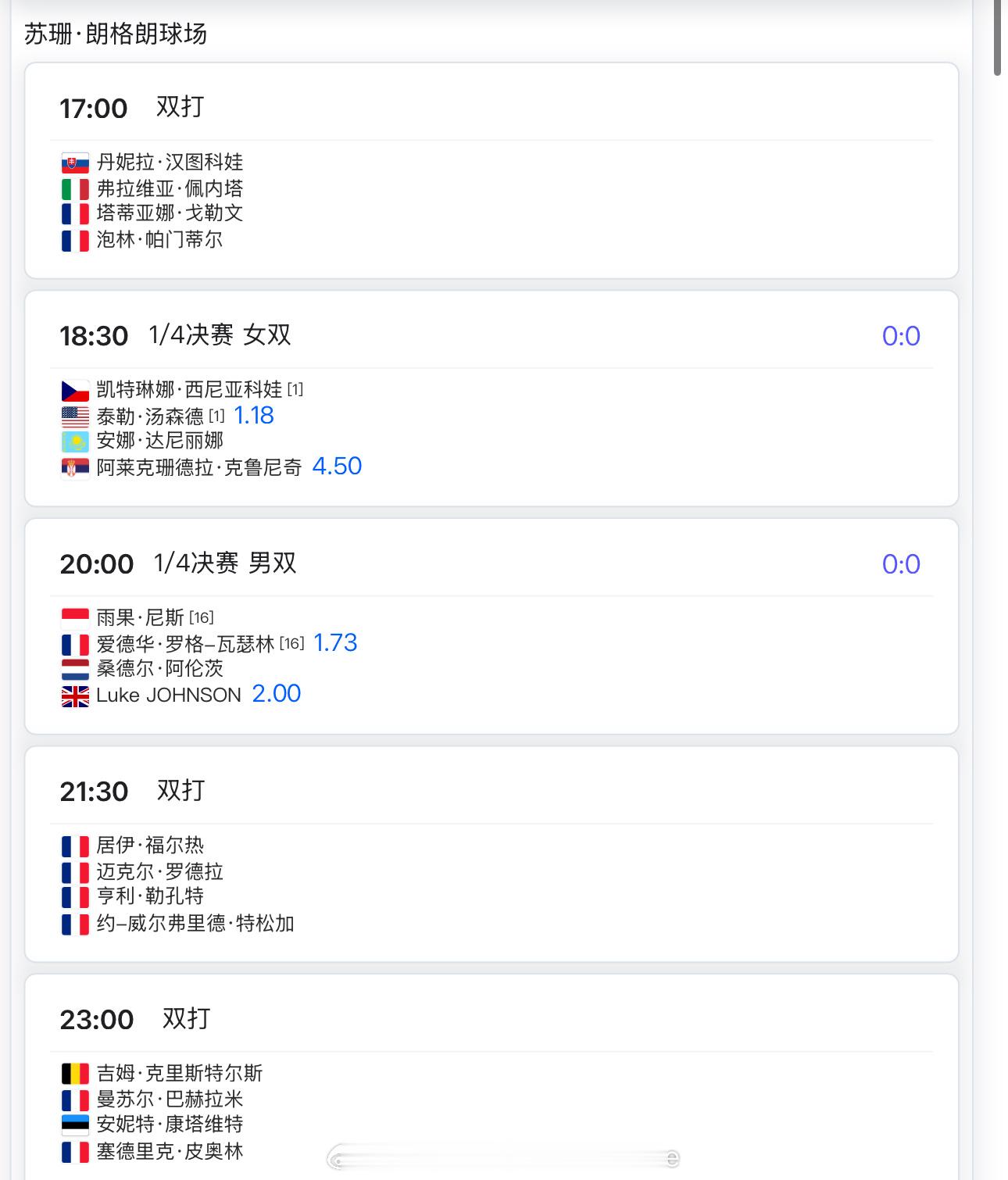Viewport: 1008px width, 1180px height.
Task: Click the Italy flag beside 弗拉维亚·佩内塔
Action: pyautogui.click(x=75, y=189)
